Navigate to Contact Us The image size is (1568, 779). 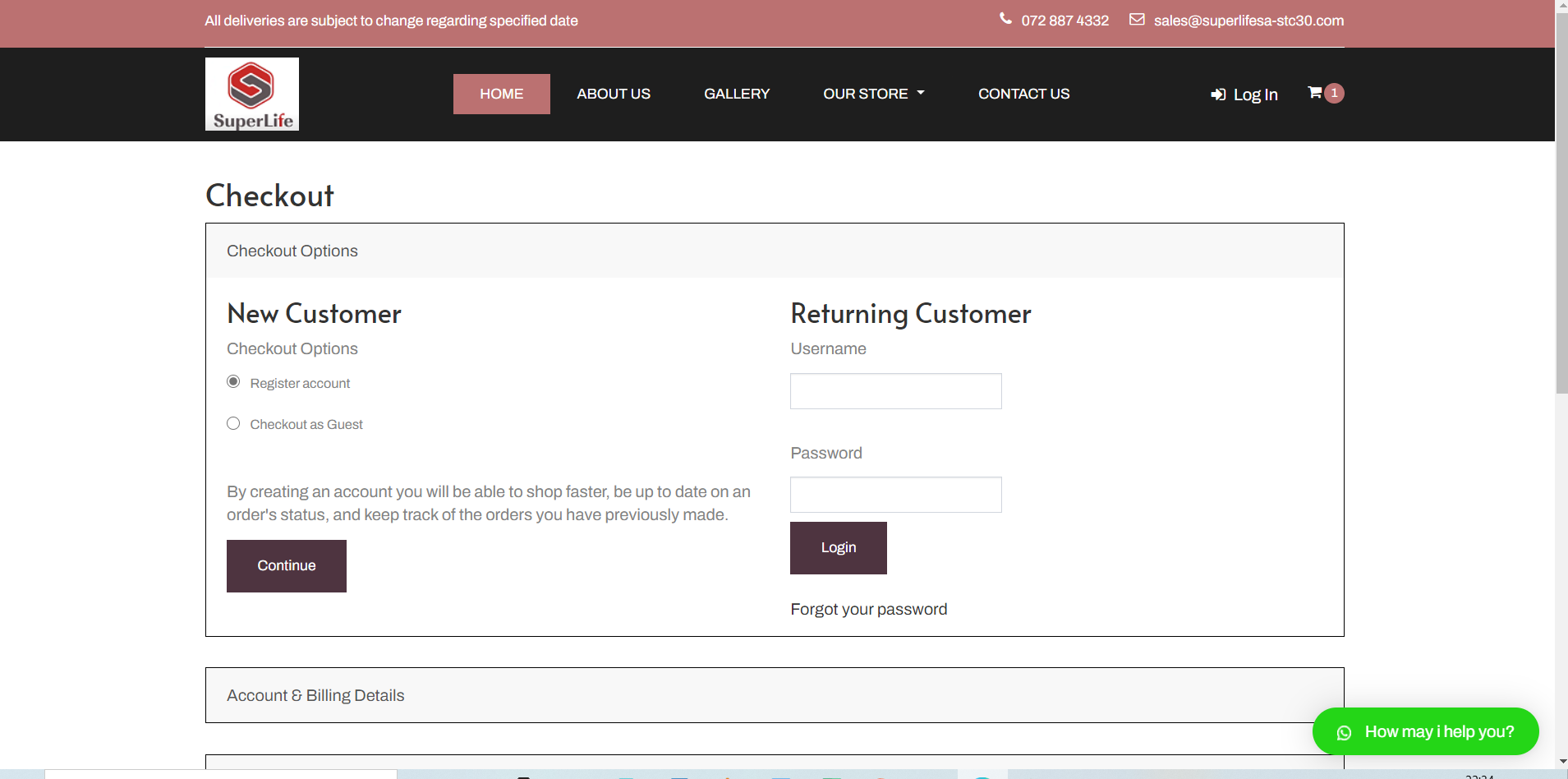click(x=1023, y=94)
